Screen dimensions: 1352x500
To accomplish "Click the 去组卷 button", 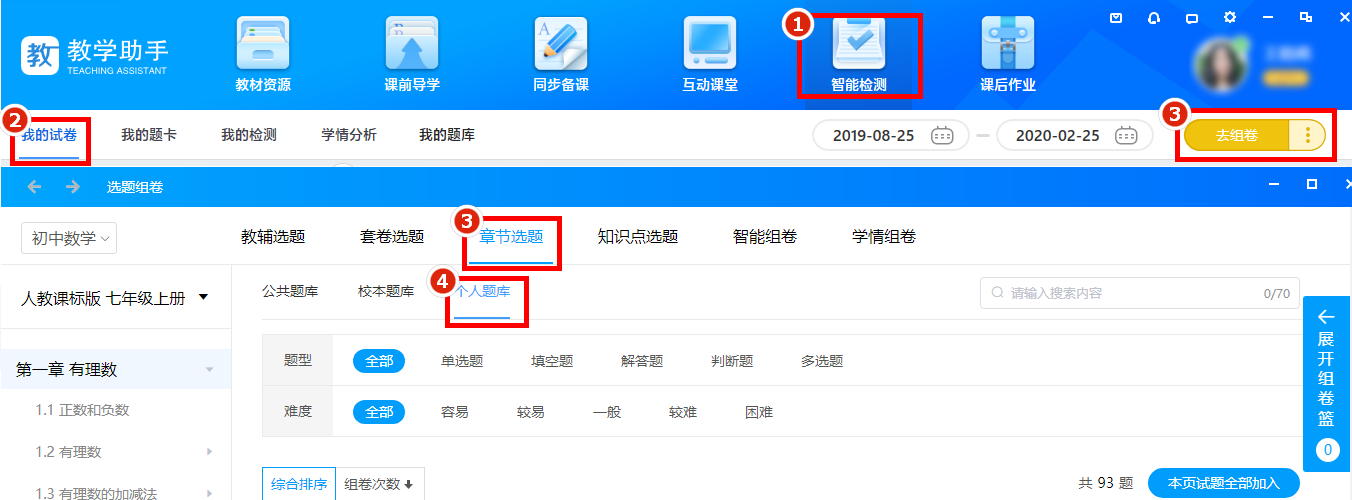I will coord(1237,136).
